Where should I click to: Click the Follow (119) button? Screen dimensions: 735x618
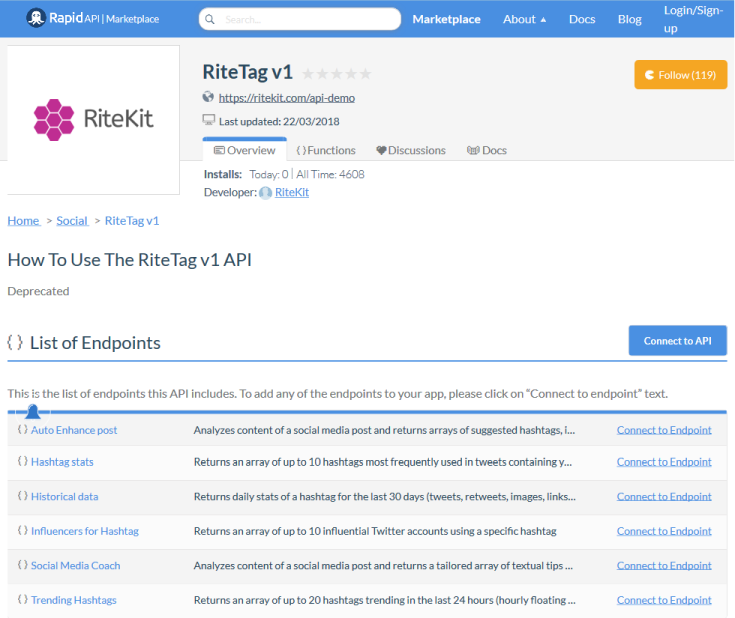681,75
